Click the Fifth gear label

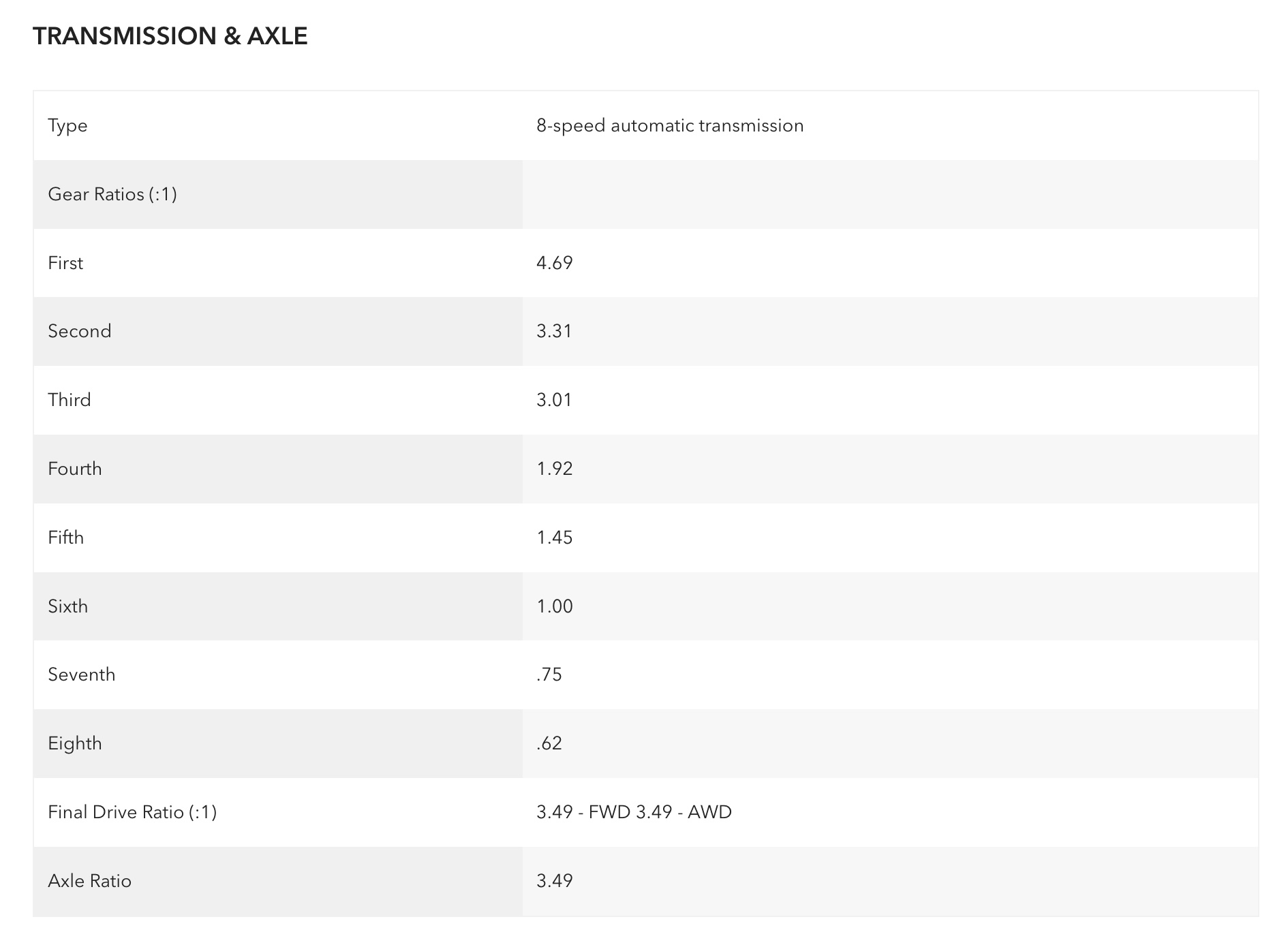[x=66, y=538]
